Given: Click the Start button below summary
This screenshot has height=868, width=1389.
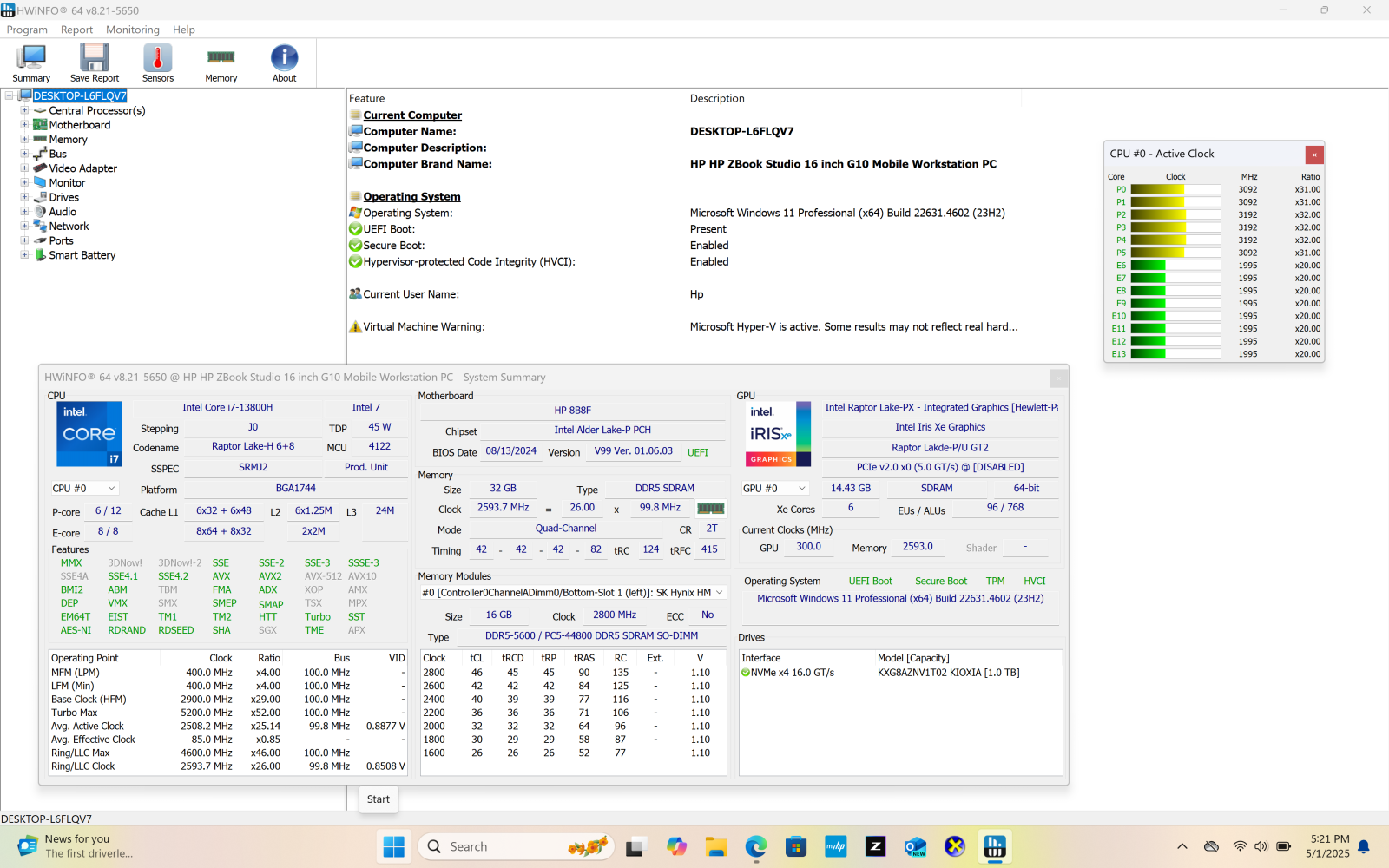Looking at the screenshot, I should [x=379, y=799].
